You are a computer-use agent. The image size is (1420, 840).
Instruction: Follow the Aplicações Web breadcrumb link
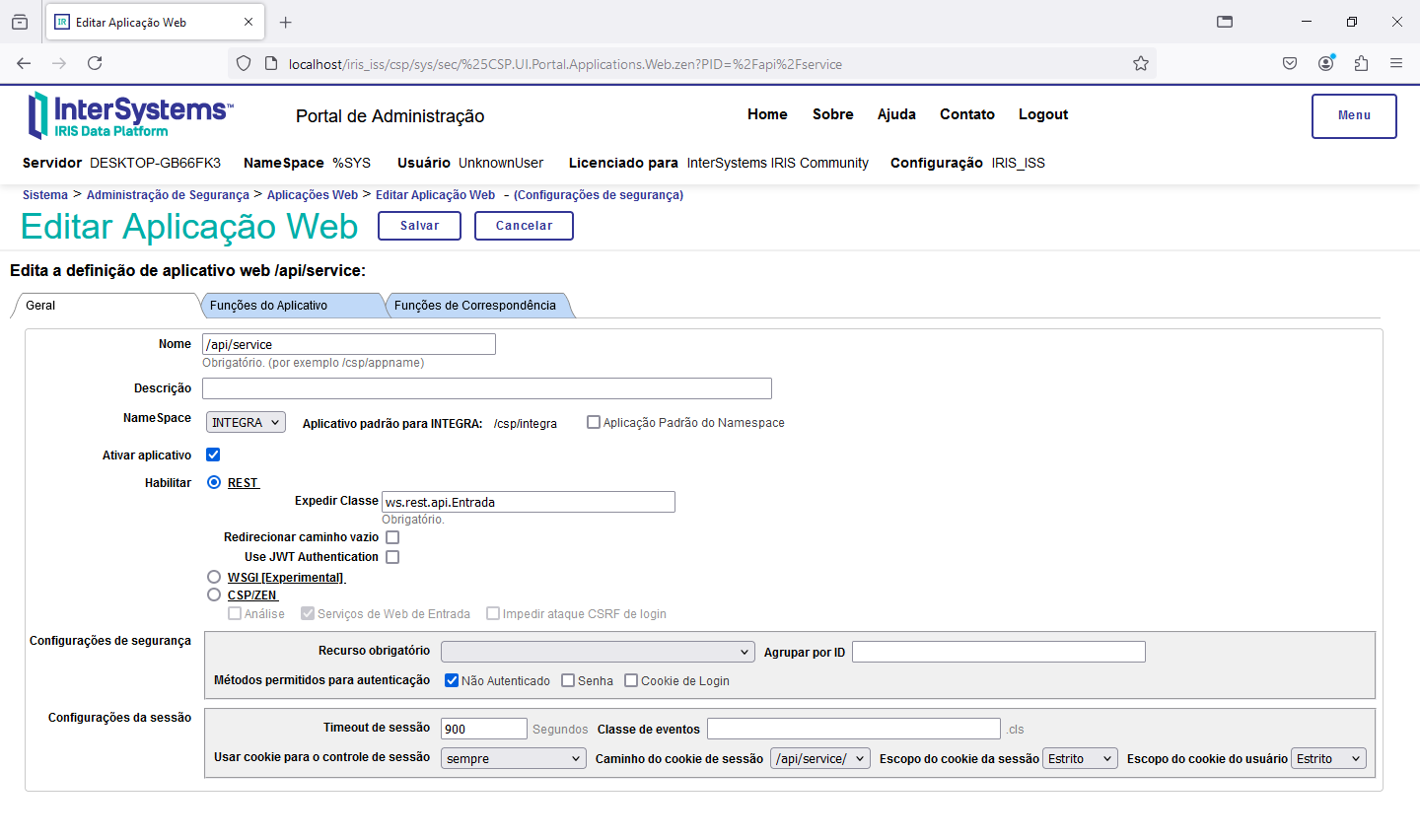point(312,195)
